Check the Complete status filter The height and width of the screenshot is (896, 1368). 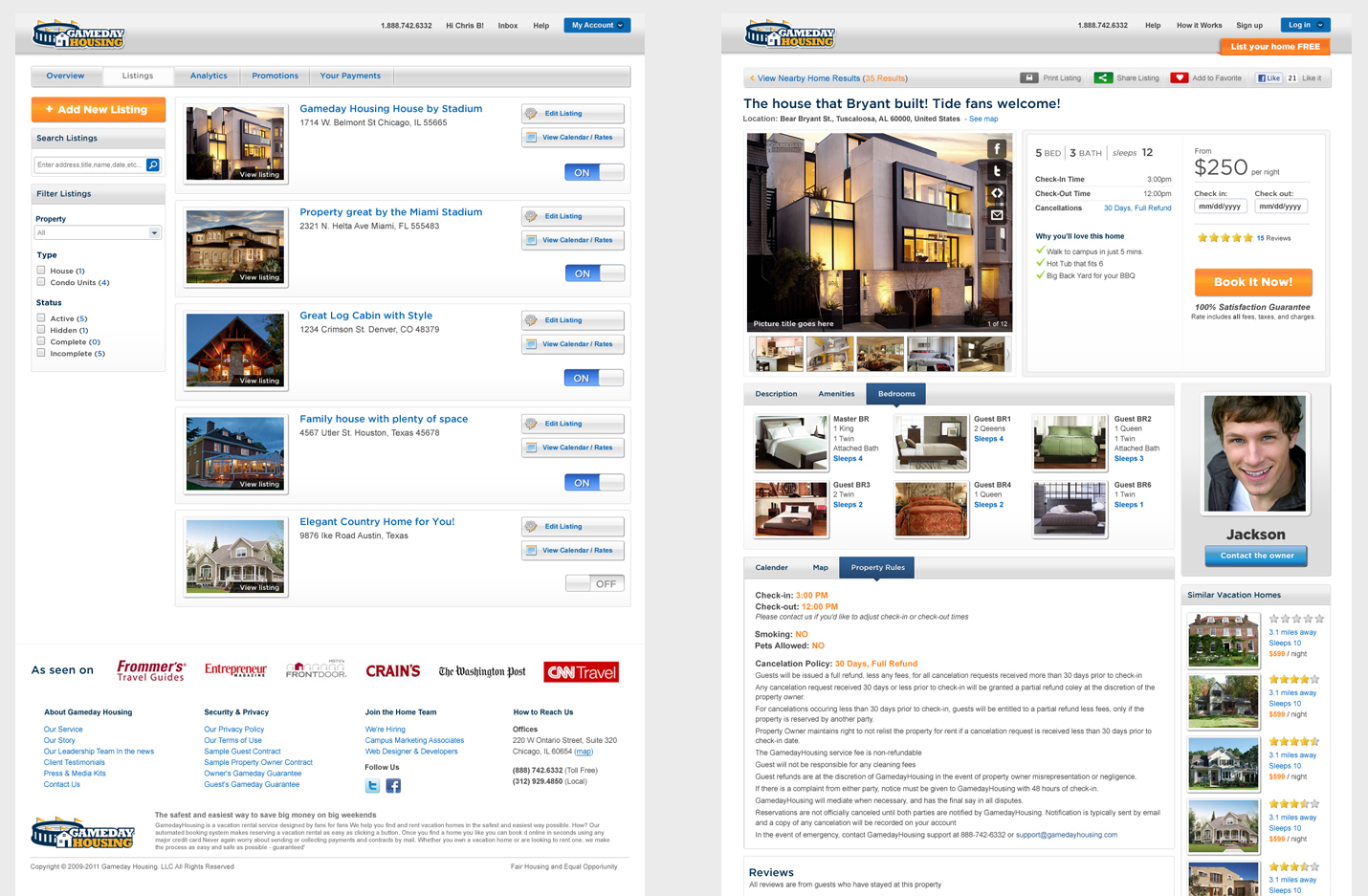tap(41, 340)
